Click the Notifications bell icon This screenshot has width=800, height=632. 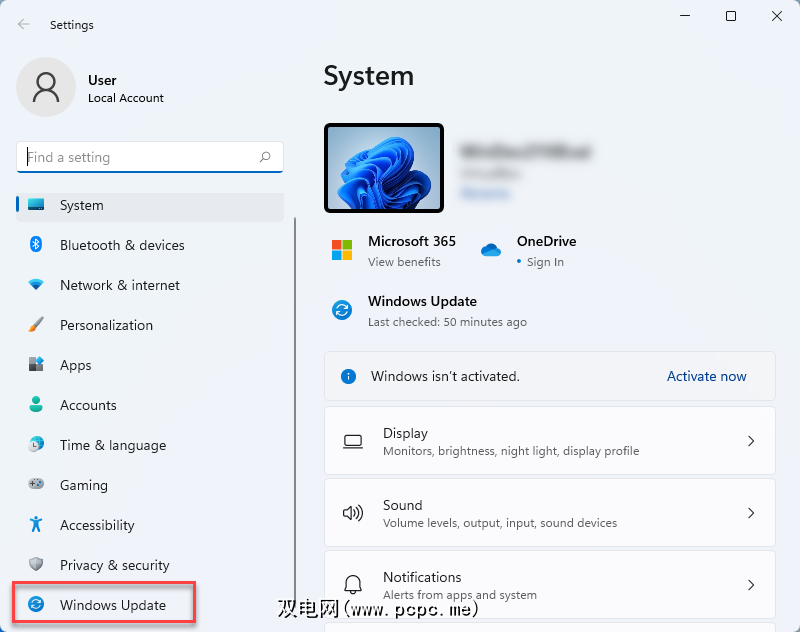pos(353,585)
